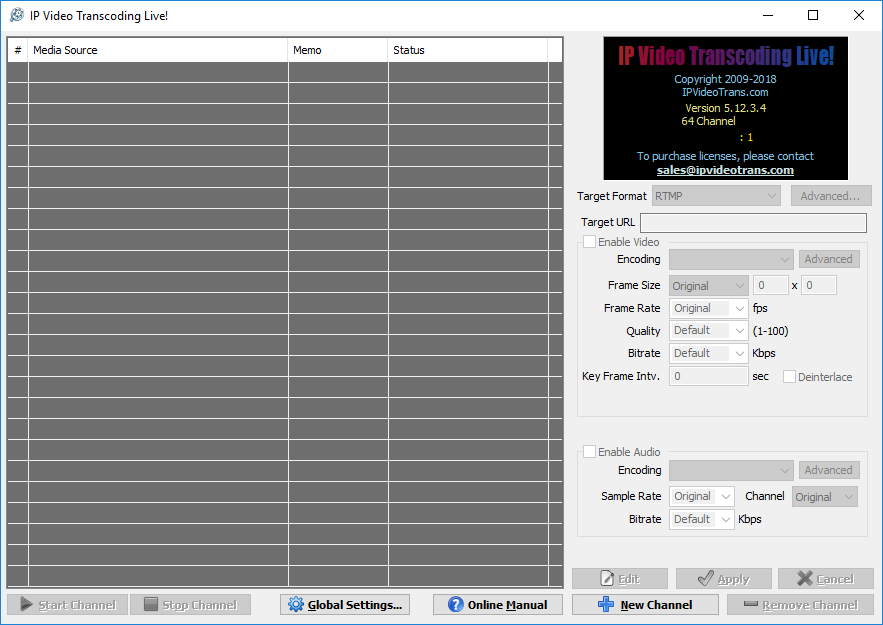Screen dimensions: 883x625
Task: Click the Cancel X icon
Action: tap(806, 579)
